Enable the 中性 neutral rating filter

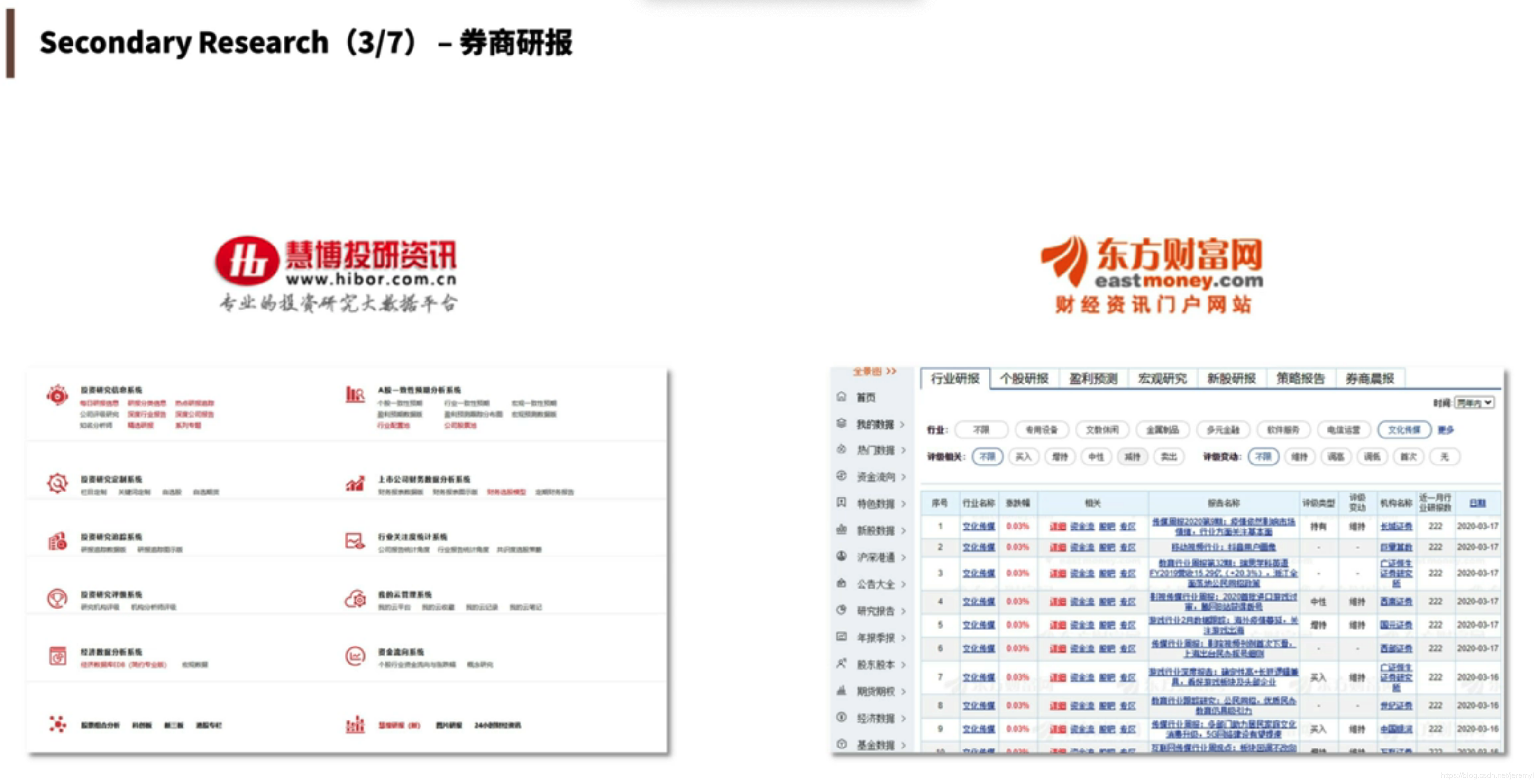click(1098, 457)
